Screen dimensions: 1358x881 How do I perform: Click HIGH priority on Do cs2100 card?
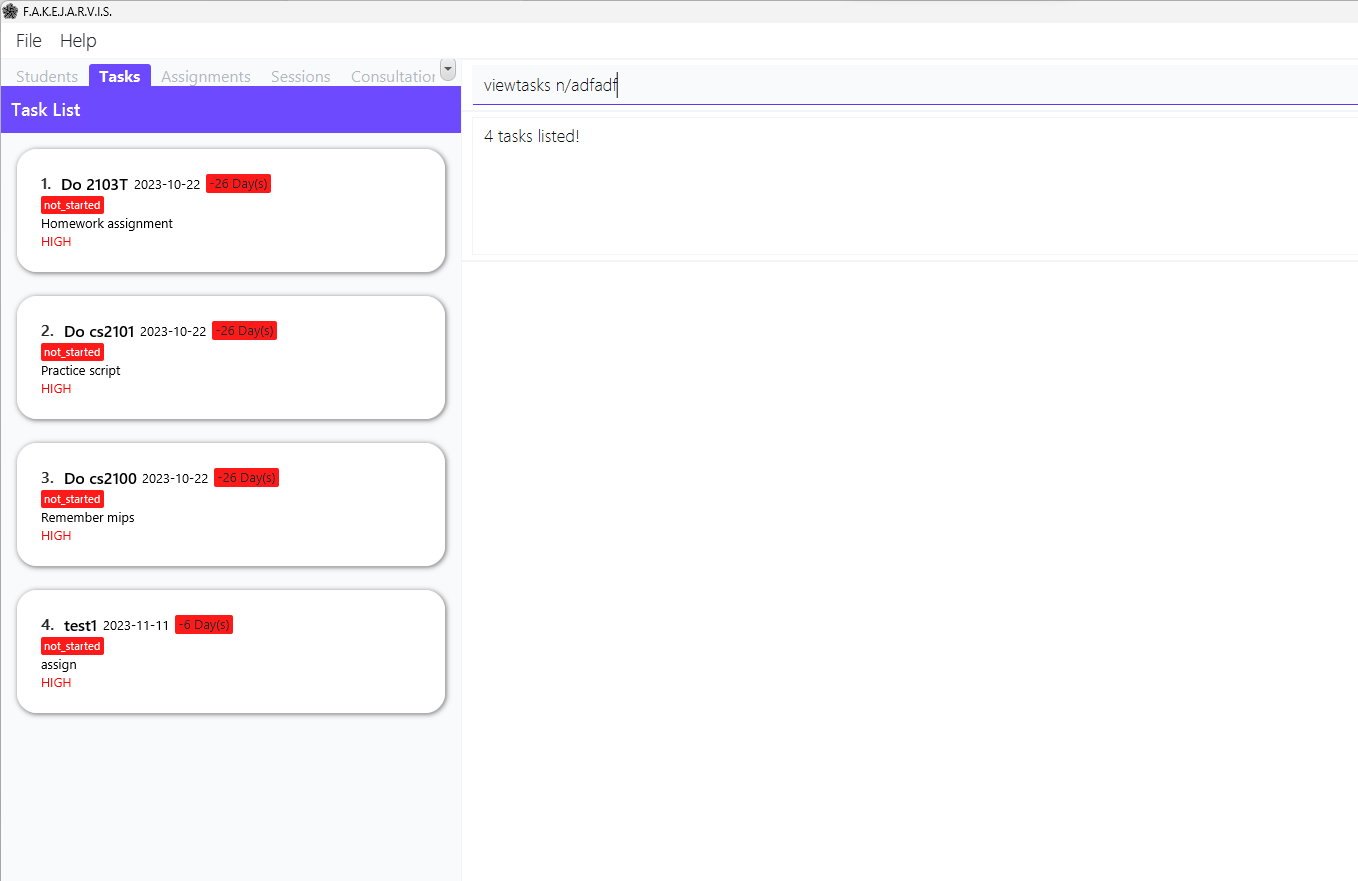[x=56, y=536]
